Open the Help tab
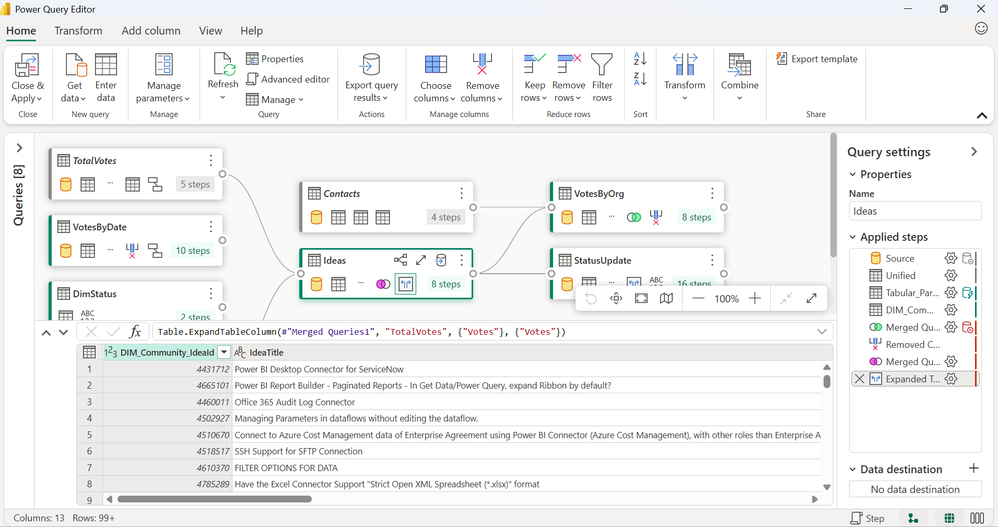998x527 pixels. point(251,31)
